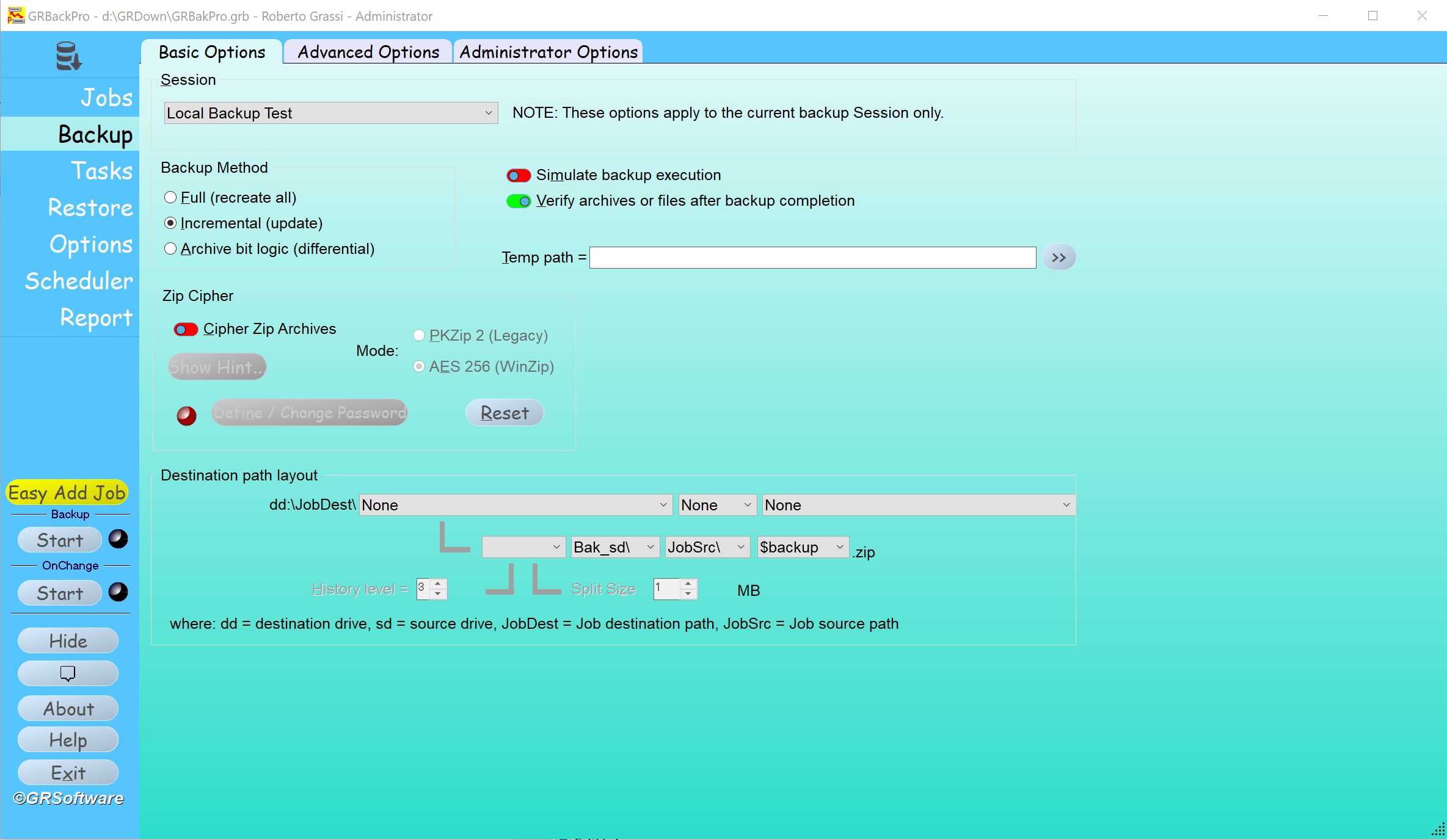Image resolution: width=1447 pixels, height=840 pixels.
Task: Expand the Bak_sd\ path dropdown
Action: pos(614,547)
